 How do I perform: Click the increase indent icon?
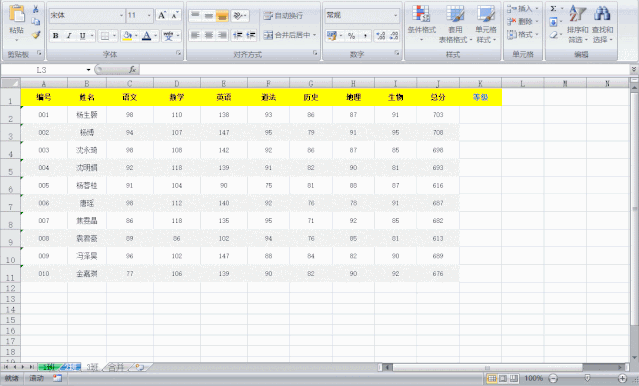(251, 35)
